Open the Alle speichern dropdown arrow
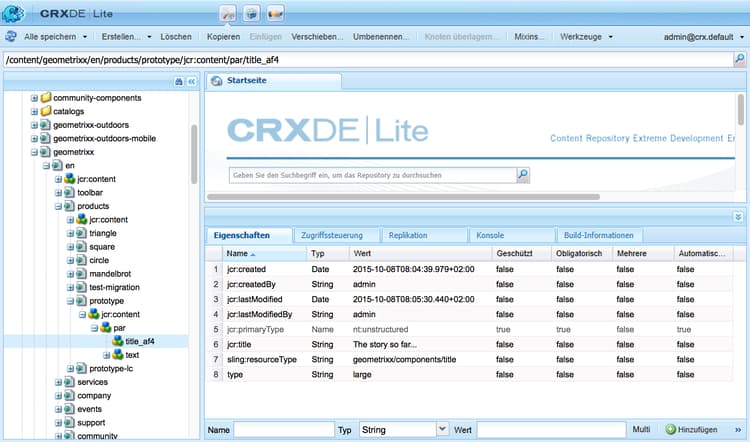Screen dimensions: 750x442 [x=85, y=37]
